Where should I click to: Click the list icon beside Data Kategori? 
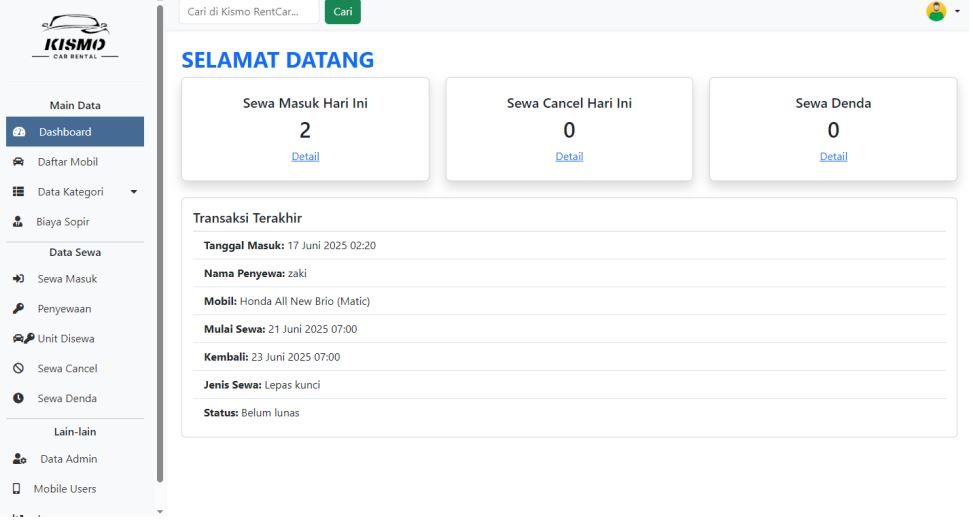18,192
